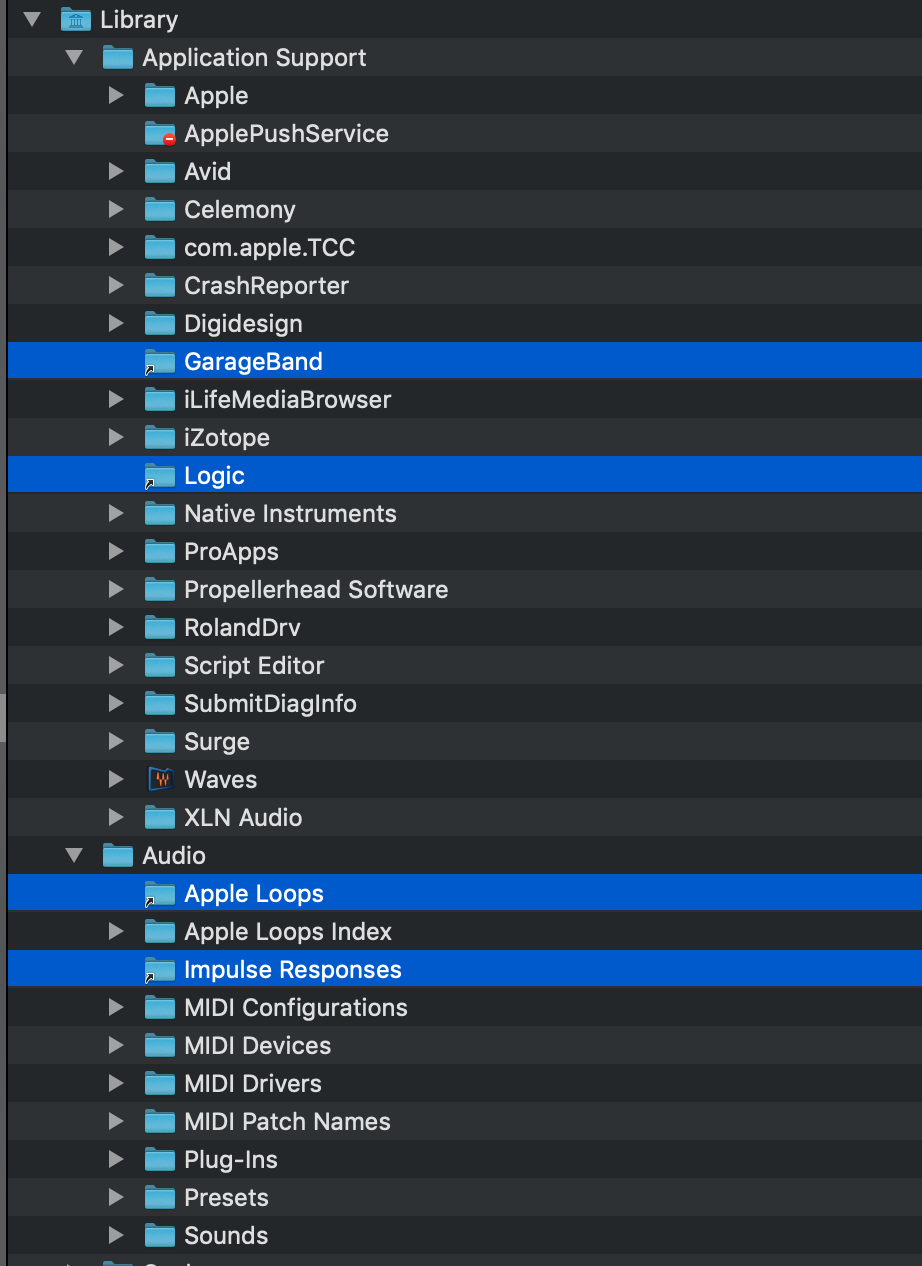The image size is (922, 1266).
Task: Expand the MIDI Drivers folder
Action: [x=116, y=1084]
